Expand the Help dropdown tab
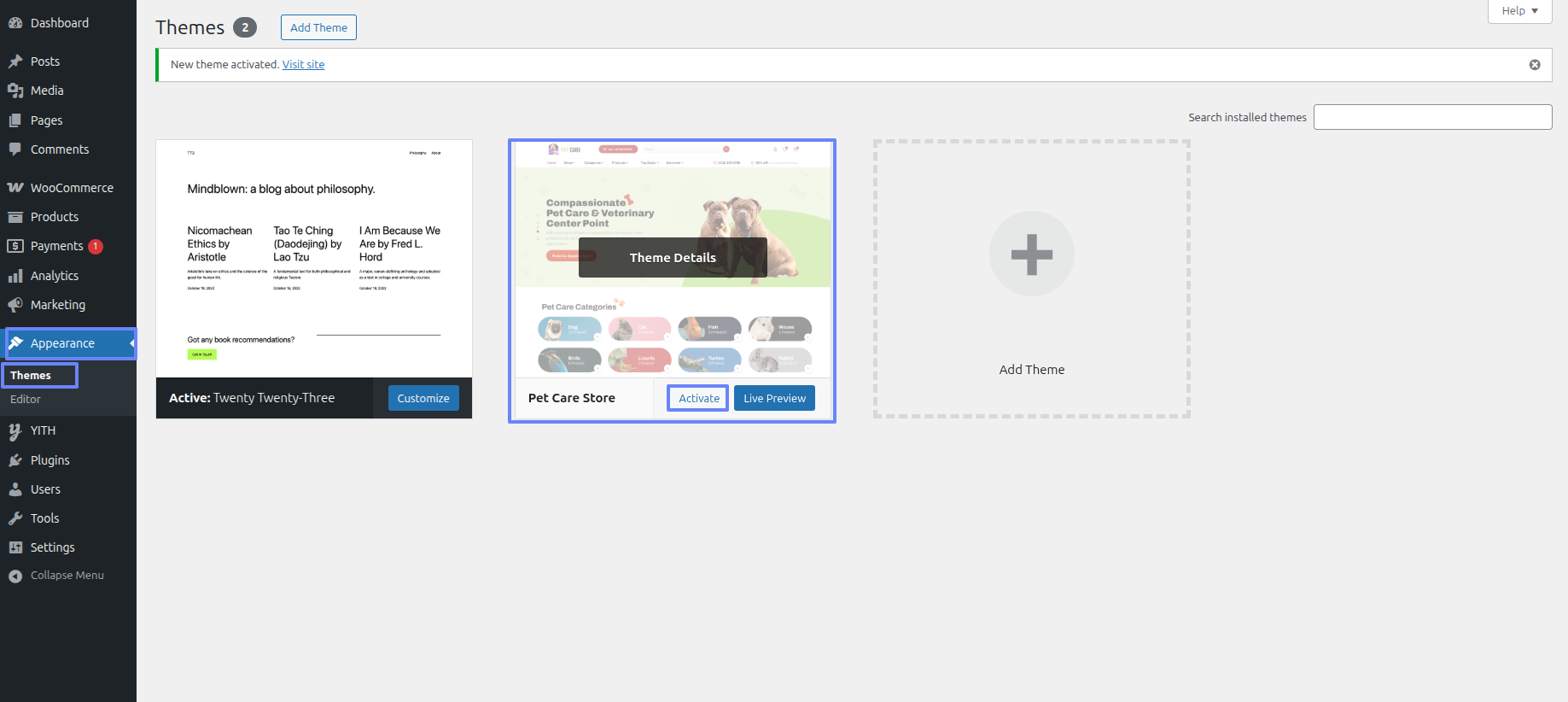This screenshot has width=1568, height=702. pyautogui.click(x=1519, y=11)
